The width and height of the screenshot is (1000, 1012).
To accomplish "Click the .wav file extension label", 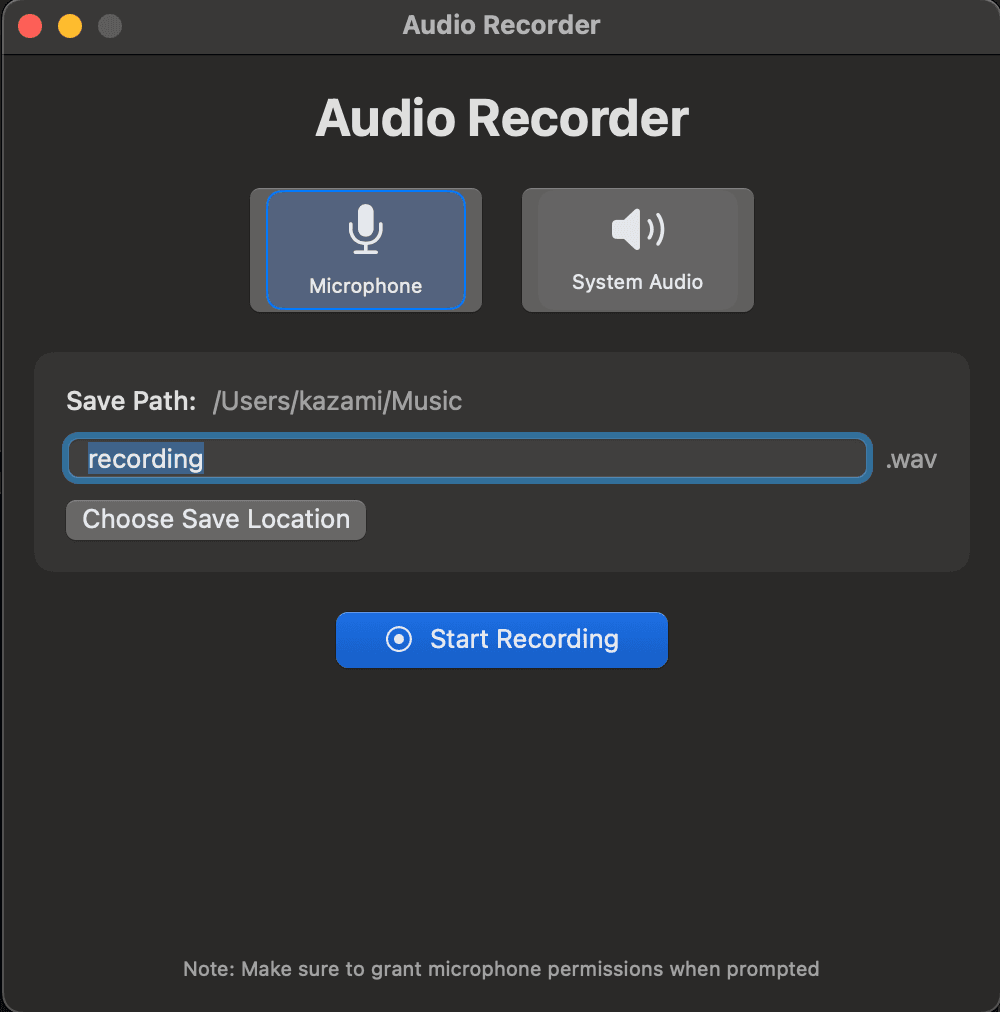I will point(911,460).
